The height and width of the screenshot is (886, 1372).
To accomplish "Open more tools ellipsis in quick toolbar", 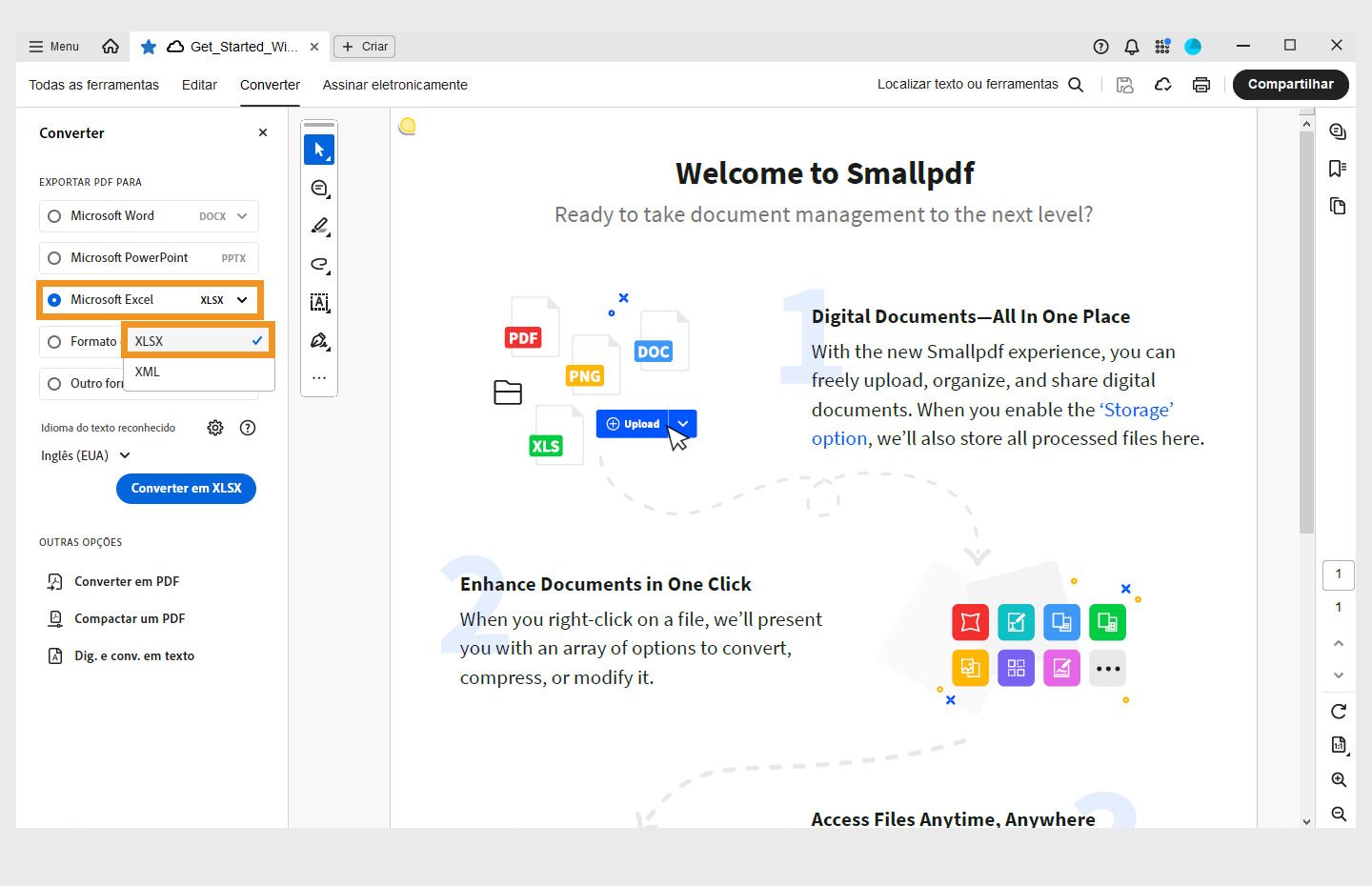I will [x=319, y=377].
